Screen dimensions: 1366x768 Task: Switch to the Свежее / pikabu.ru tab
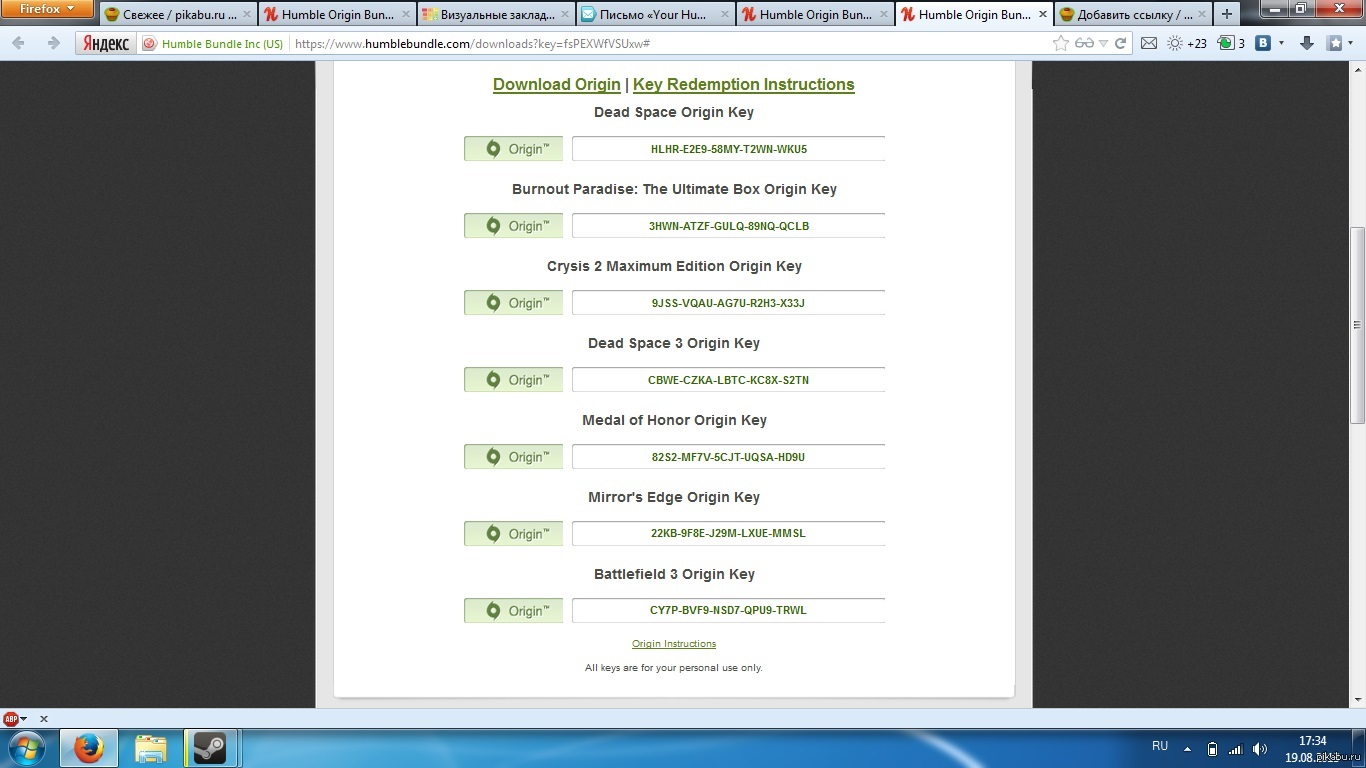pos(178,15)
